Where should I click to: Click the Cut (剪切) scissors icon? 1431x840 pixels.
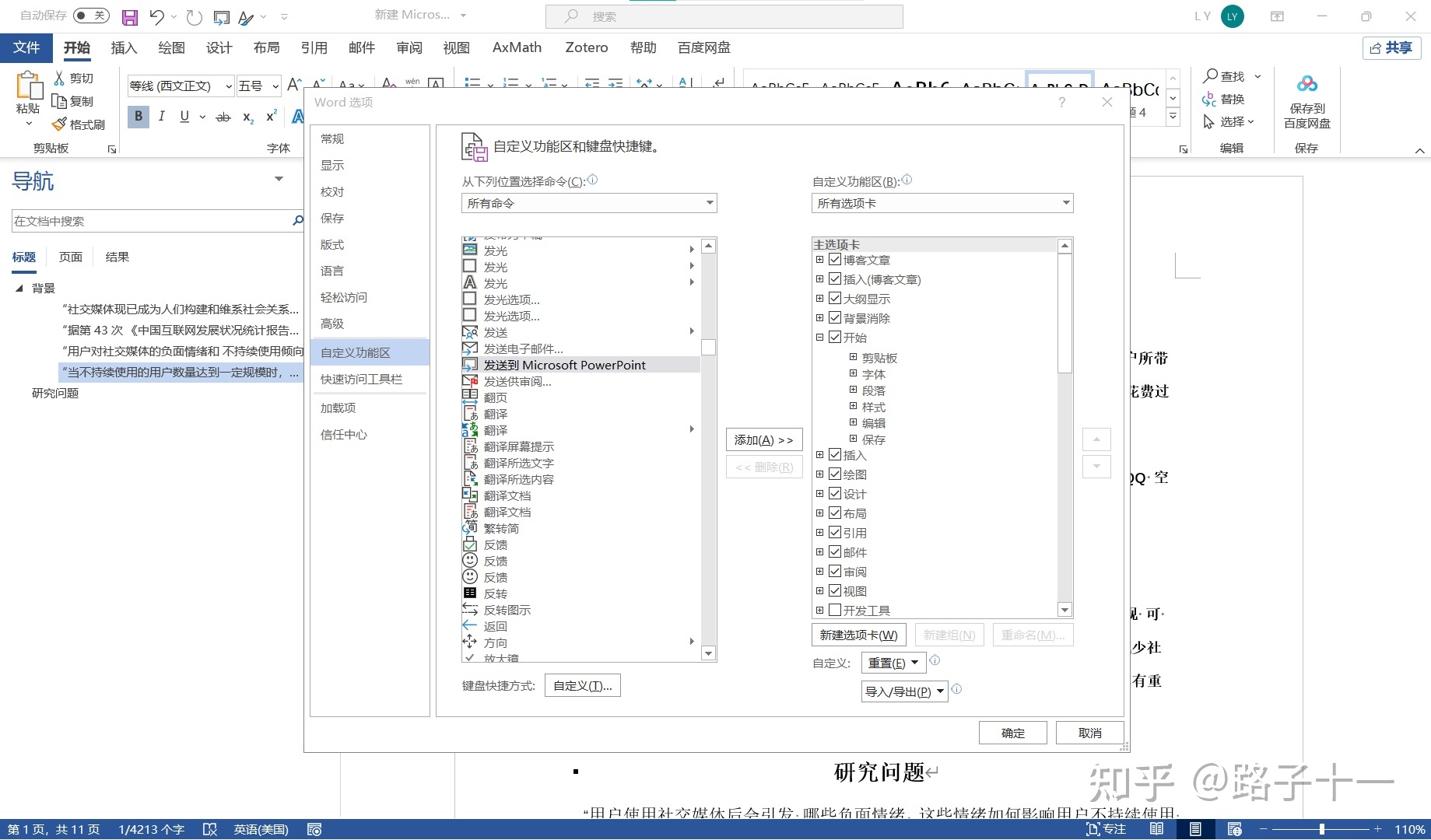pyautogui.click(x=59, y=78)
